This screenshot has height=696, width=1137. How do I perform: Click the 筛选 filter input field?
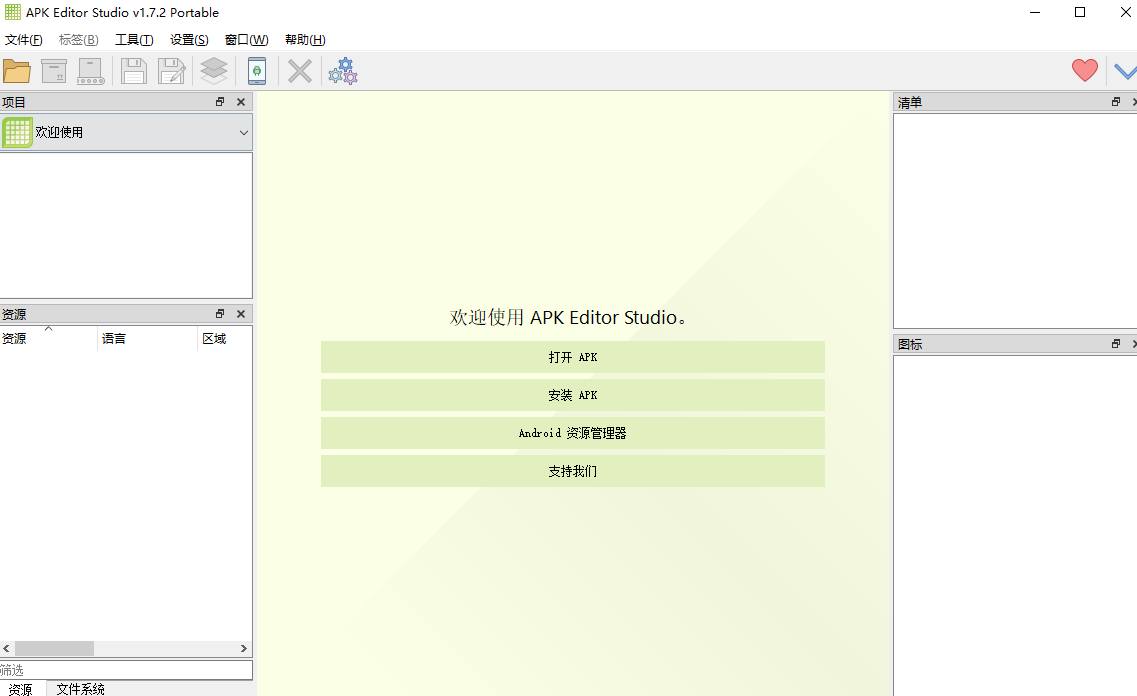(x=126, y=670)
